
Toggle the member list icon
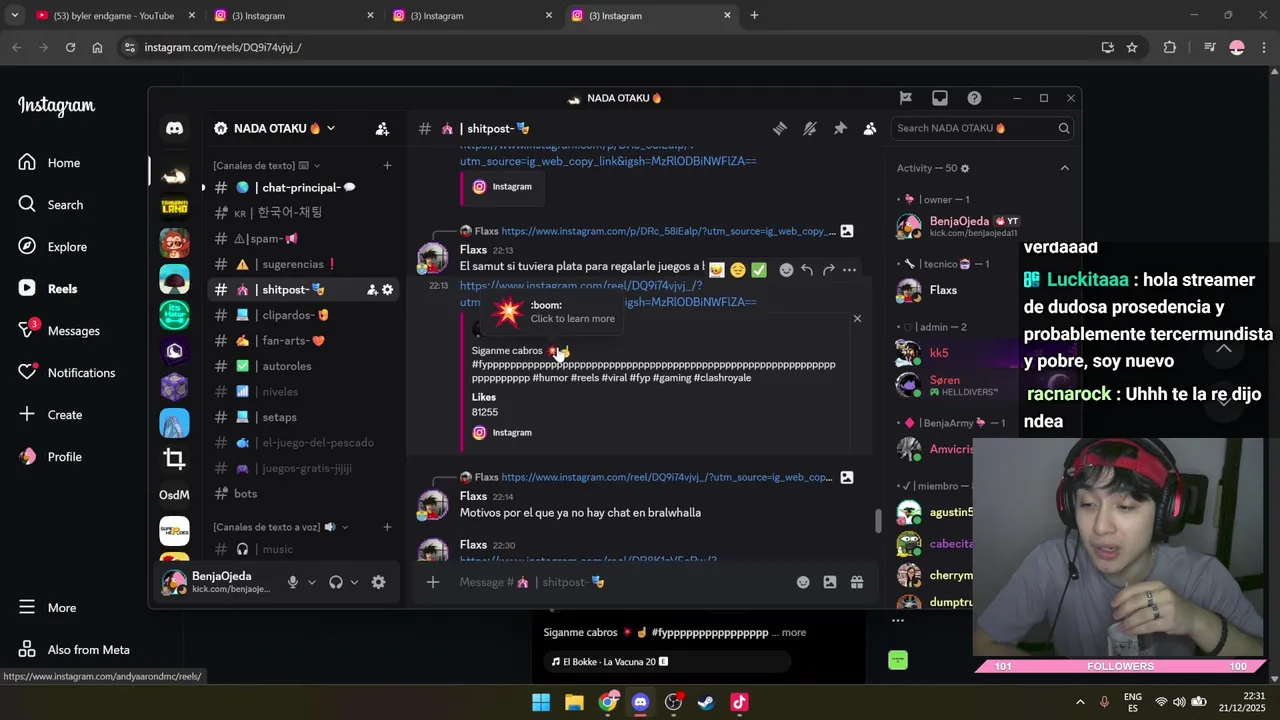pyautogui.click(x=870, y=128)
